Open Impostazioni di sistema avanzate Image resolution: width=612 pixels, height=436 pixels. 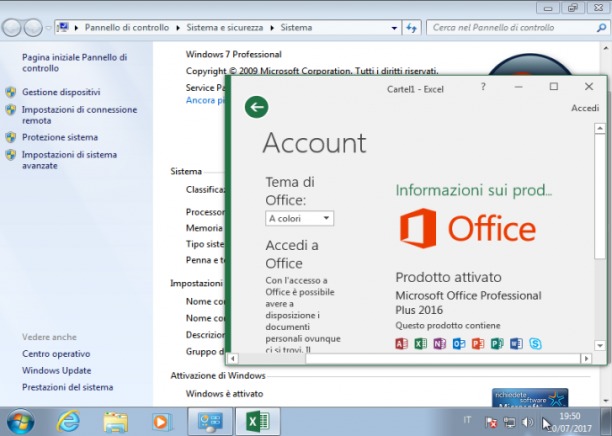click(x=69, y=160)
